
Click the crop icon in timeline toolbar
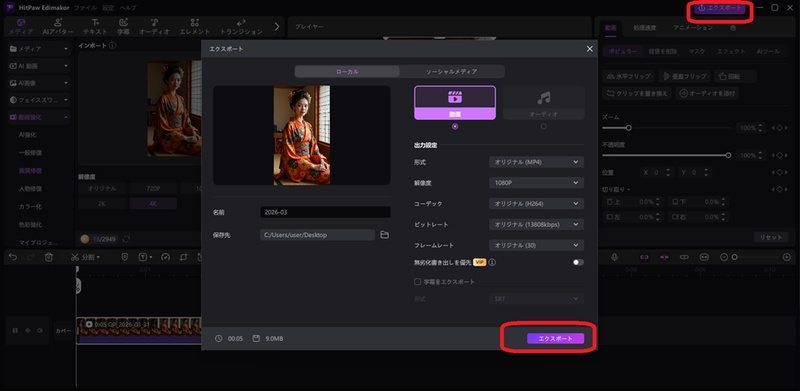184,257
